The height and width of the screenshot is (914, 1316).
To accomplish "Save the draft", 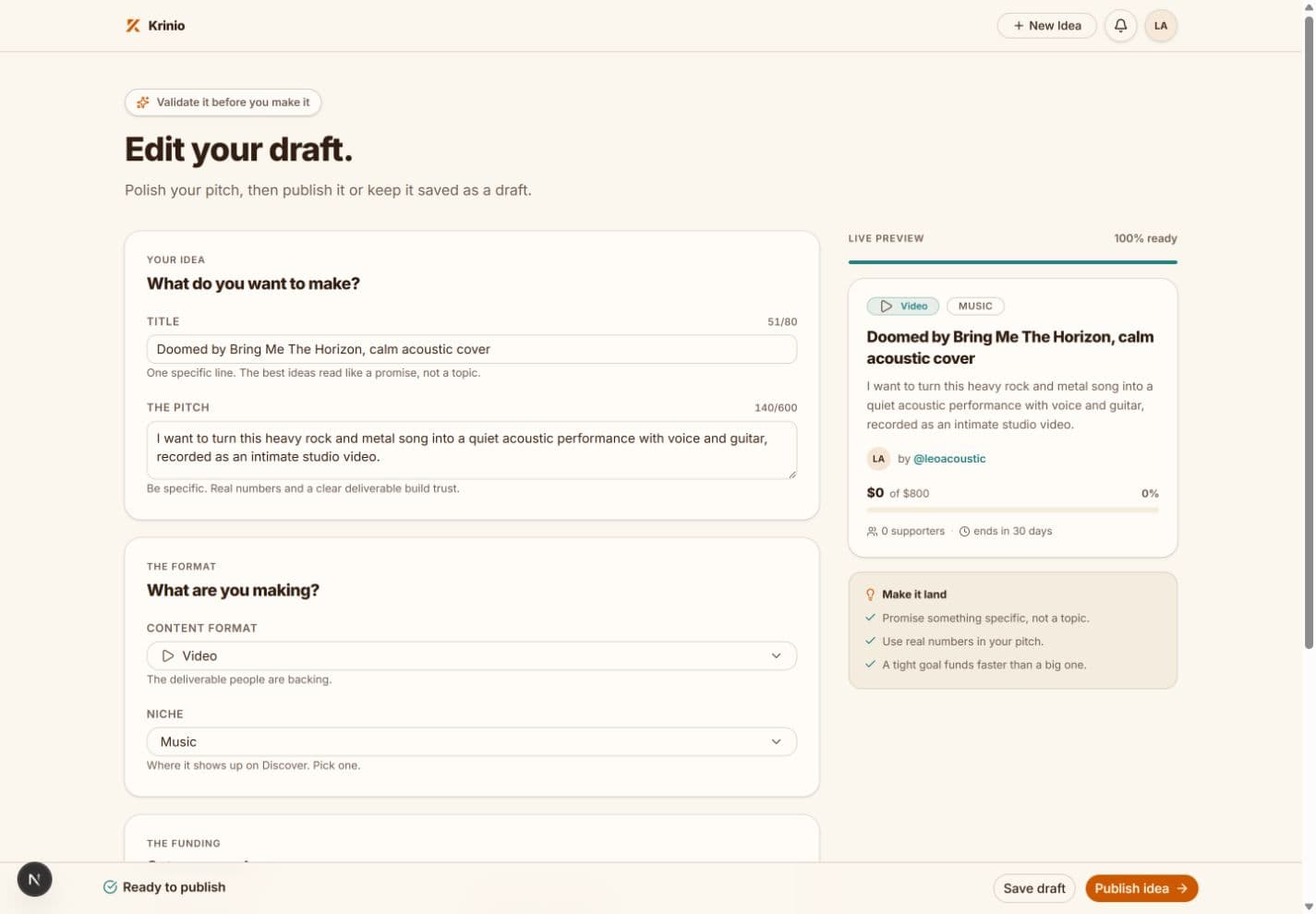I will point(1034,888).
